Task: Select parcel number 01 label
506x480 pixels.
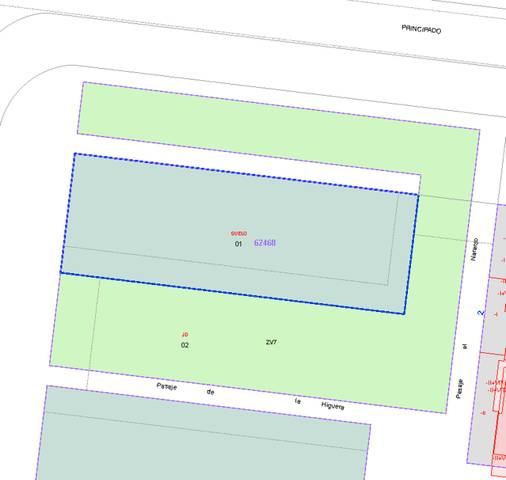Action: [x=238, y=244]
